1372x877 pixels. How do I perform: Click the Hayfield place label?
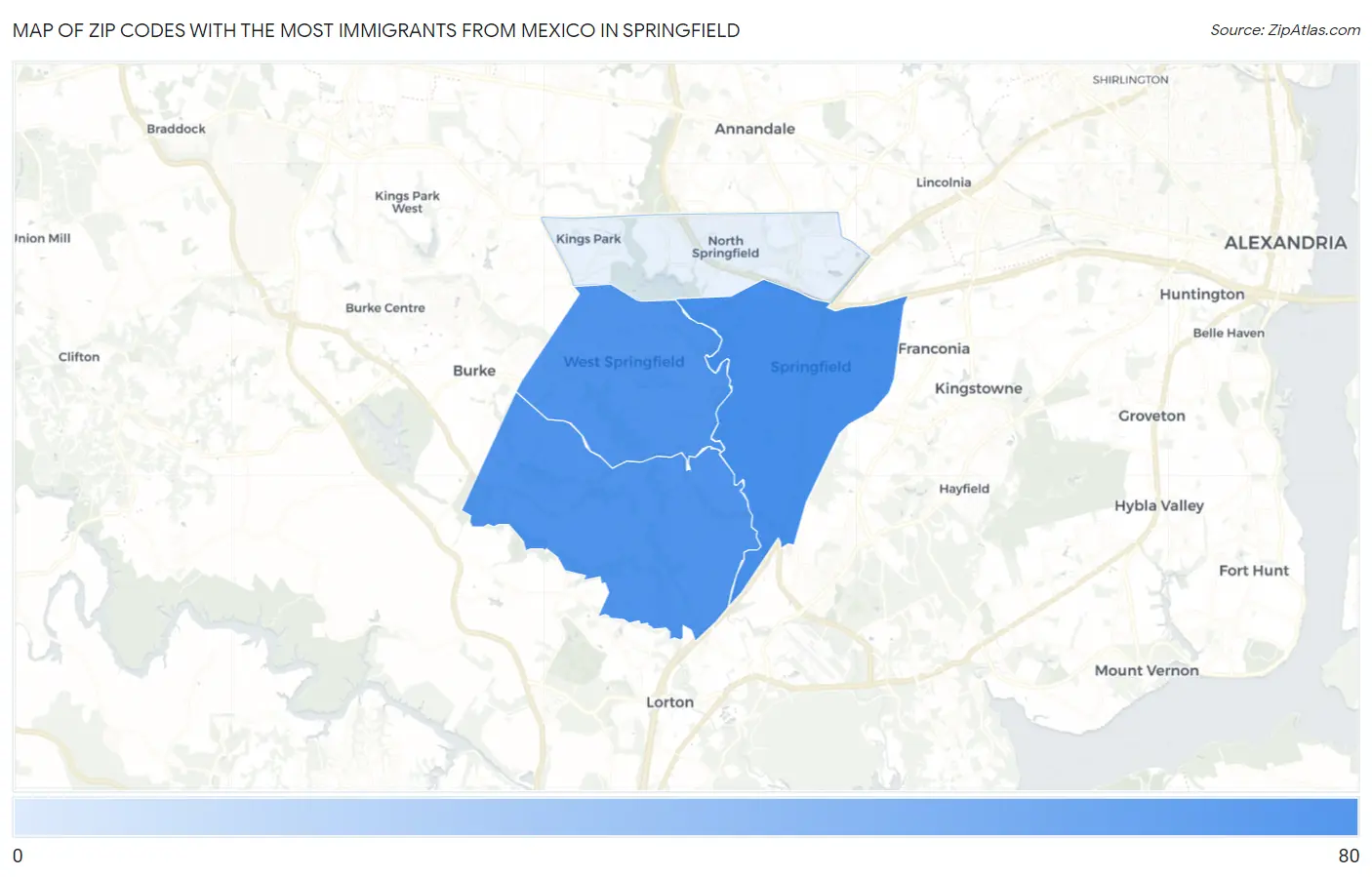tap(964, 489)
